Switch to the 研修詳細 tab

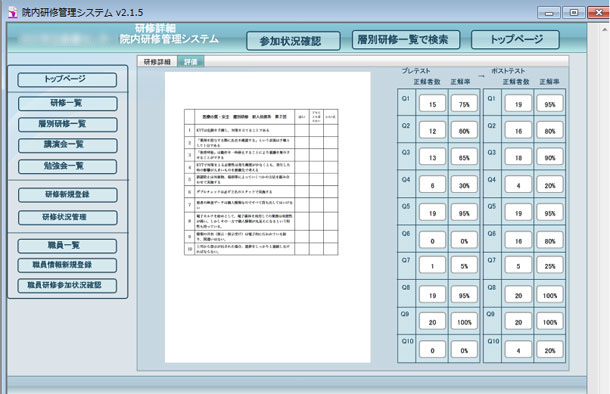click(x=157, y=62)
